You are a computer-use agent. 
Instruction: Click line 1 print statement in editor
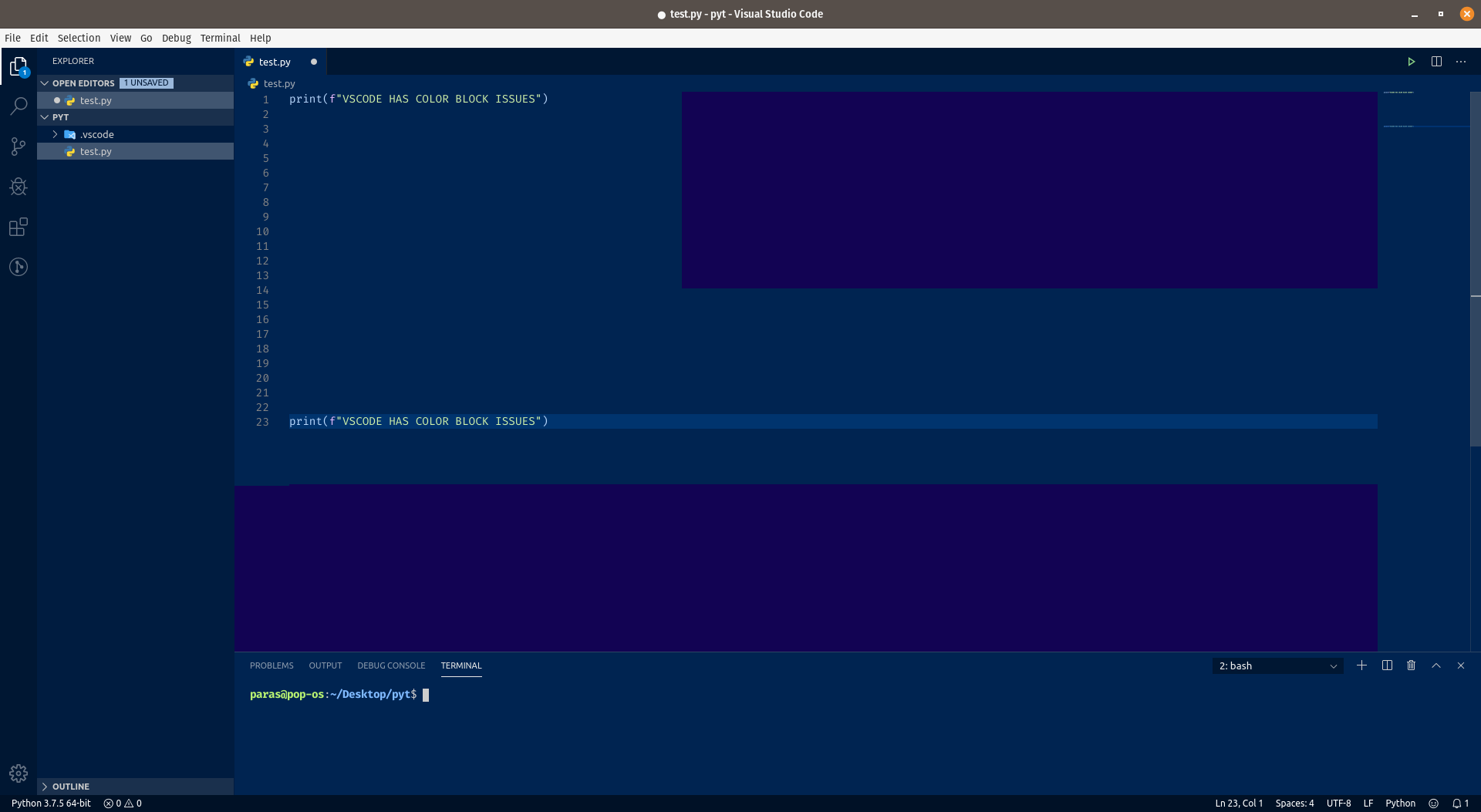click(x=418, y=99)
